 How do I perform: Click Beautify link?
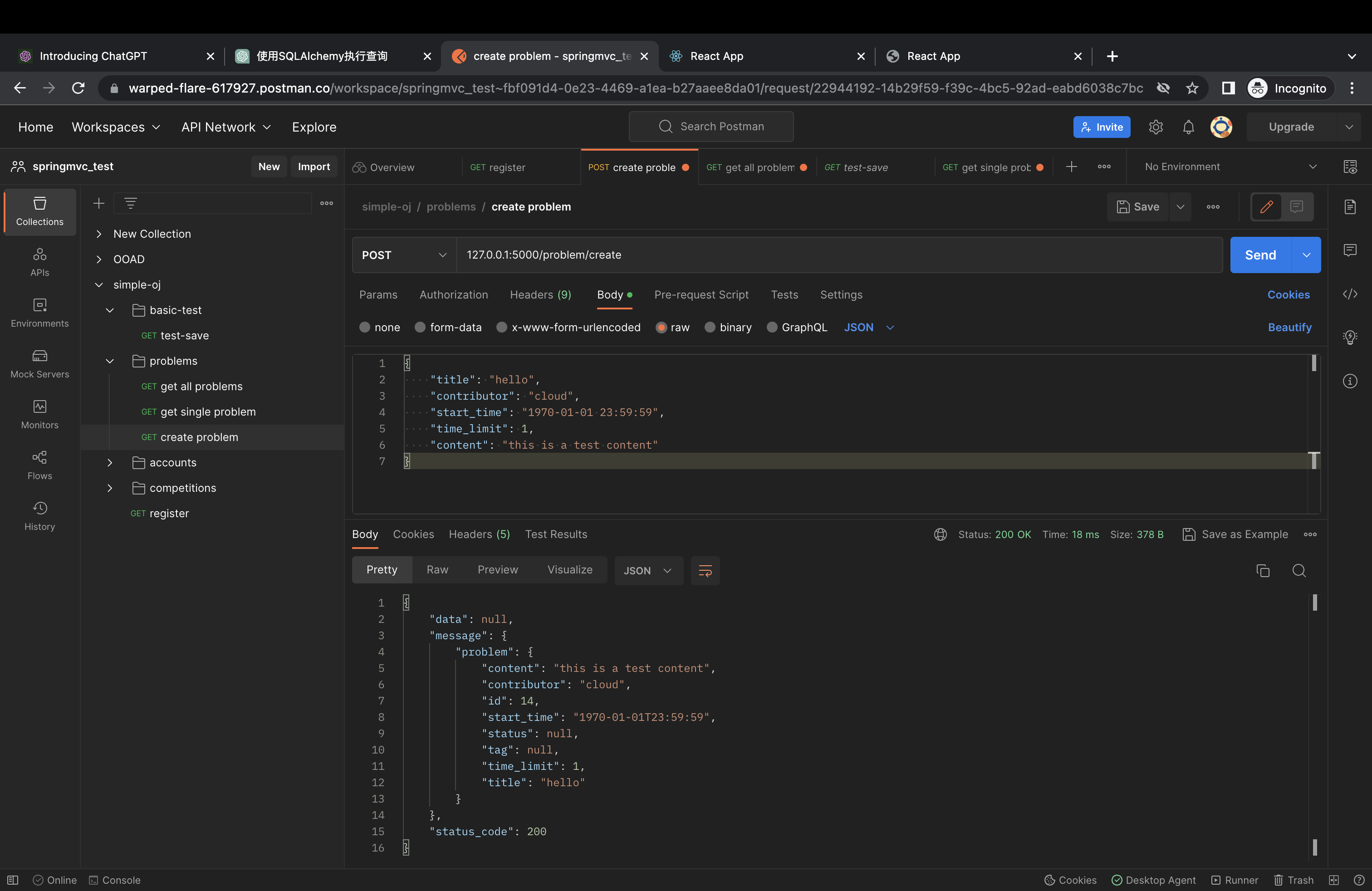(x=1289, y=328)
